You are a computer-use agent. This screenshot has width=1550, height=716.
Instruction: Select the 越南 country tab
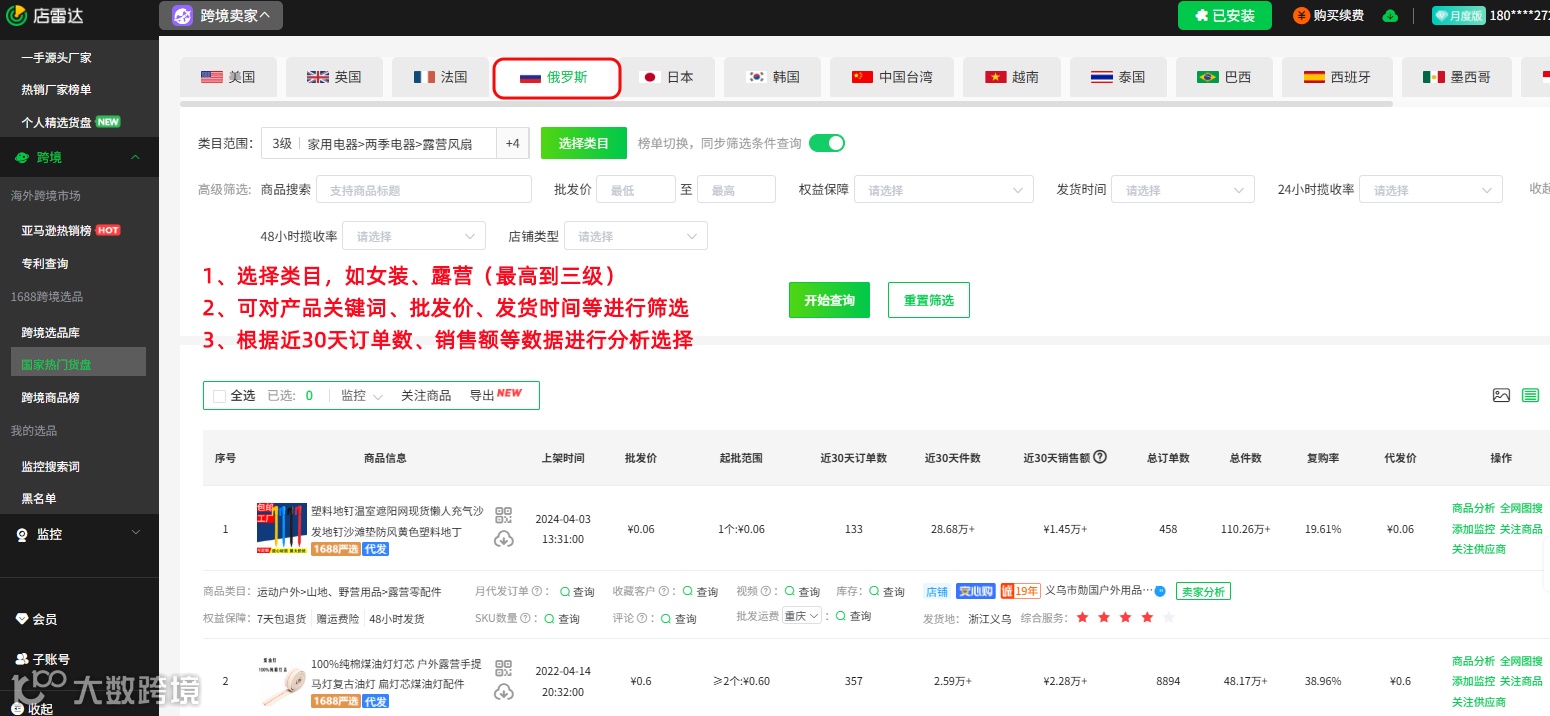(x=1011, y=77)
